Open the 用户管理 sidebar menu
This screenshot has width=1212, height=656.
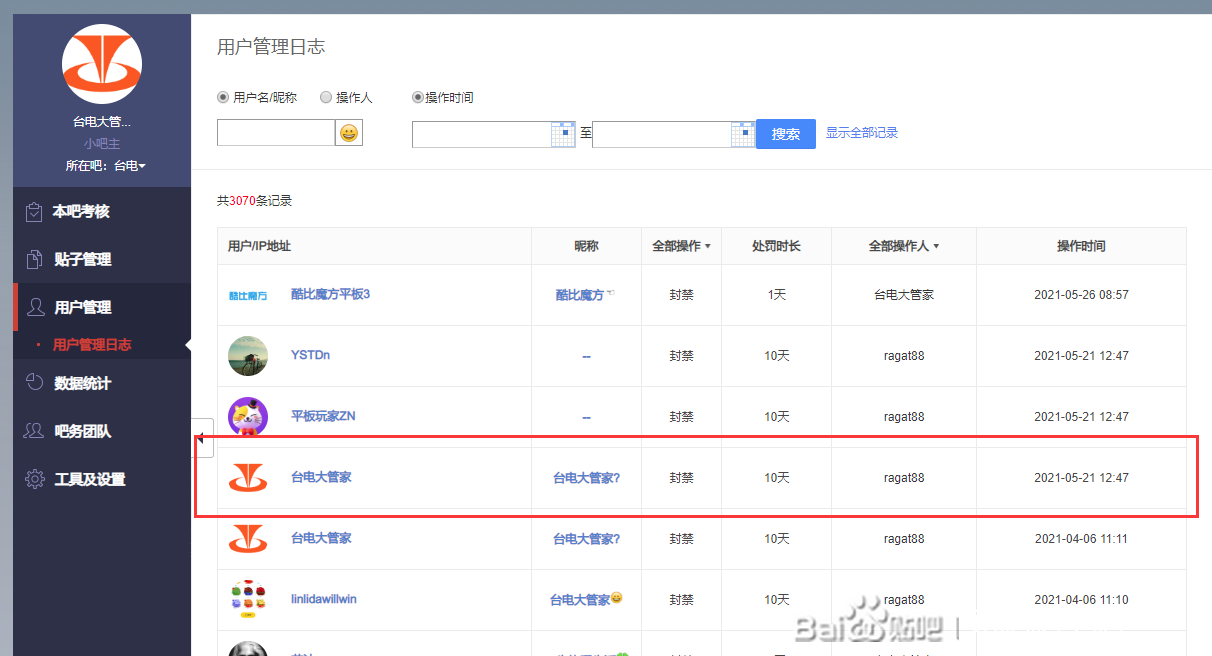82,307
